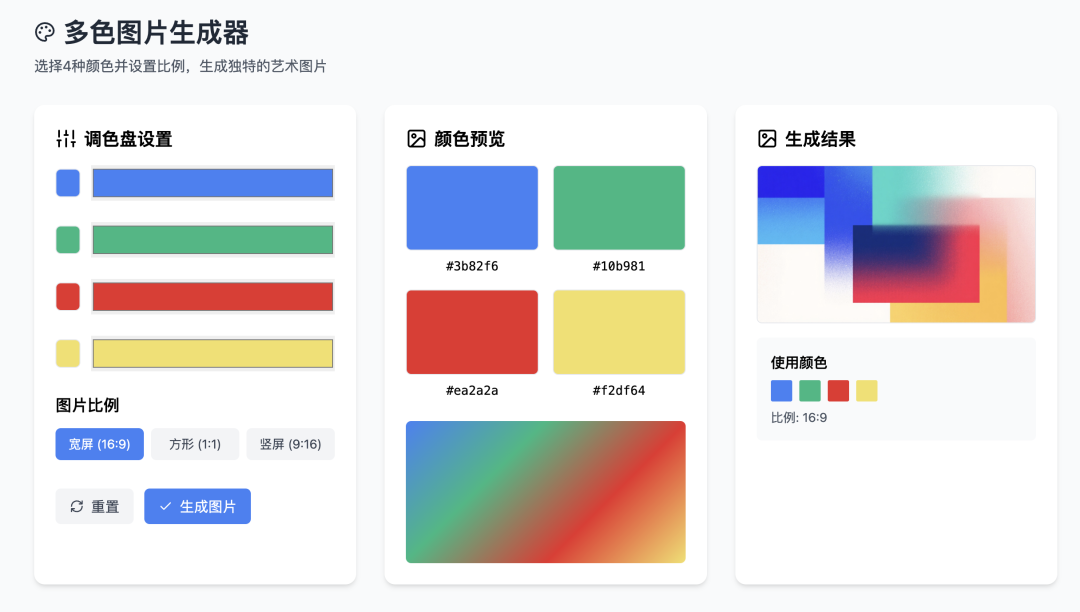
Task: Open the green color picker bar
Action: click(213, 240)
